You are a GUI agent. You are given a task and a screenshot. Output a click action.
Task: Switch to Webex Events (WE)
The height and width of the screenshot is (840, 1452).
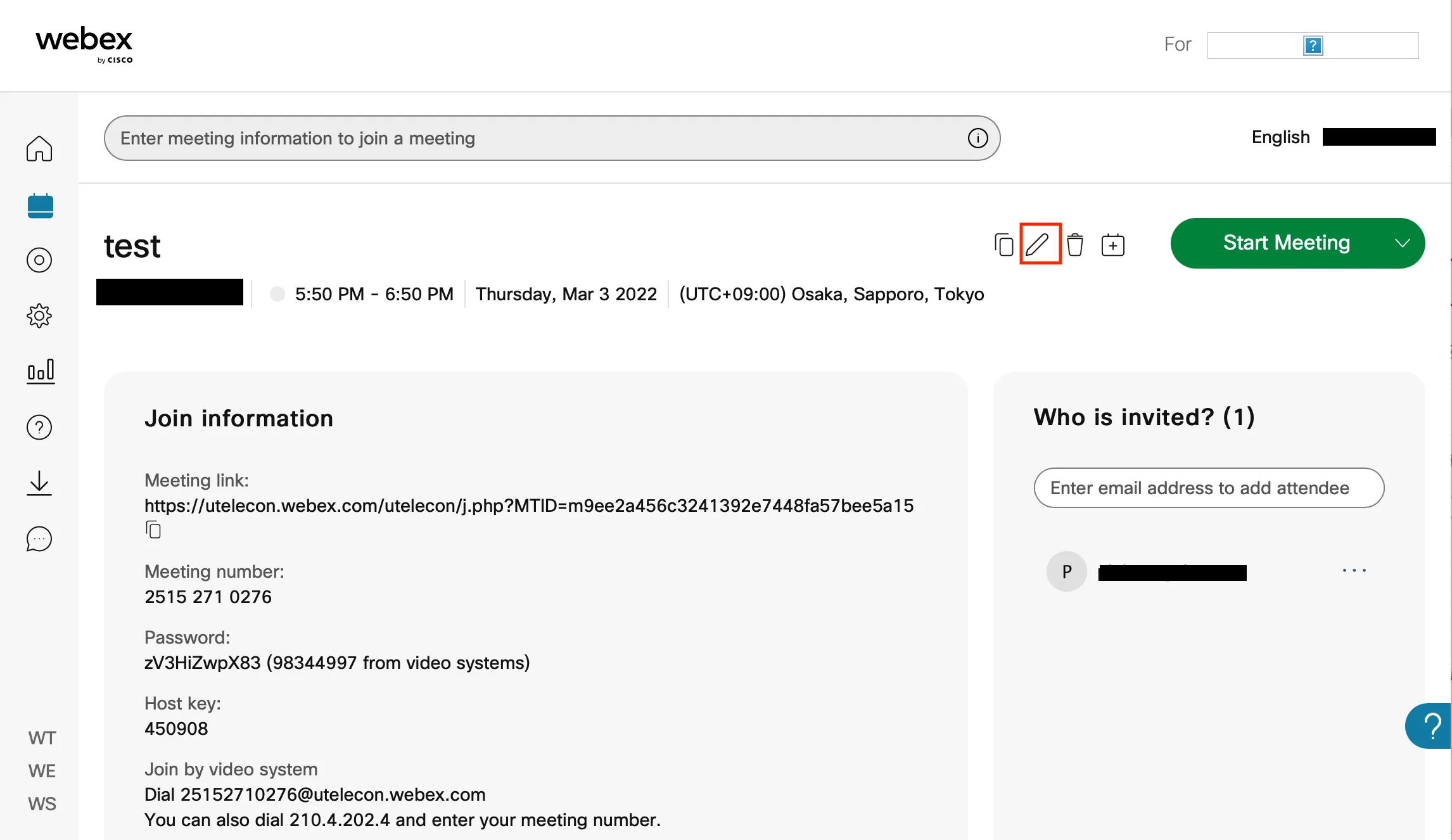click(42, 771)
